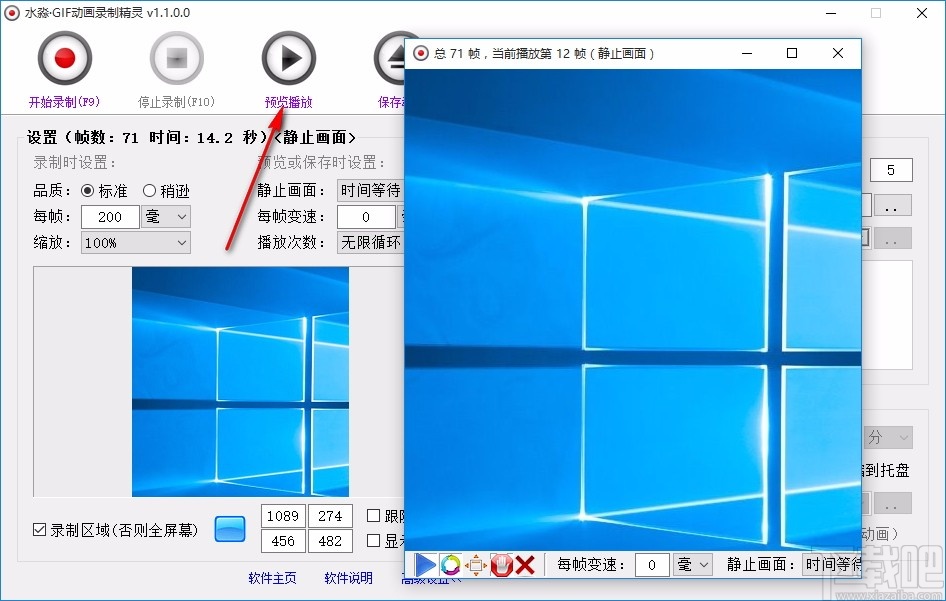Screen dimensions: 946x601
Task: Click the 每帧变速 input in main window
Action: tap(366, 217)
